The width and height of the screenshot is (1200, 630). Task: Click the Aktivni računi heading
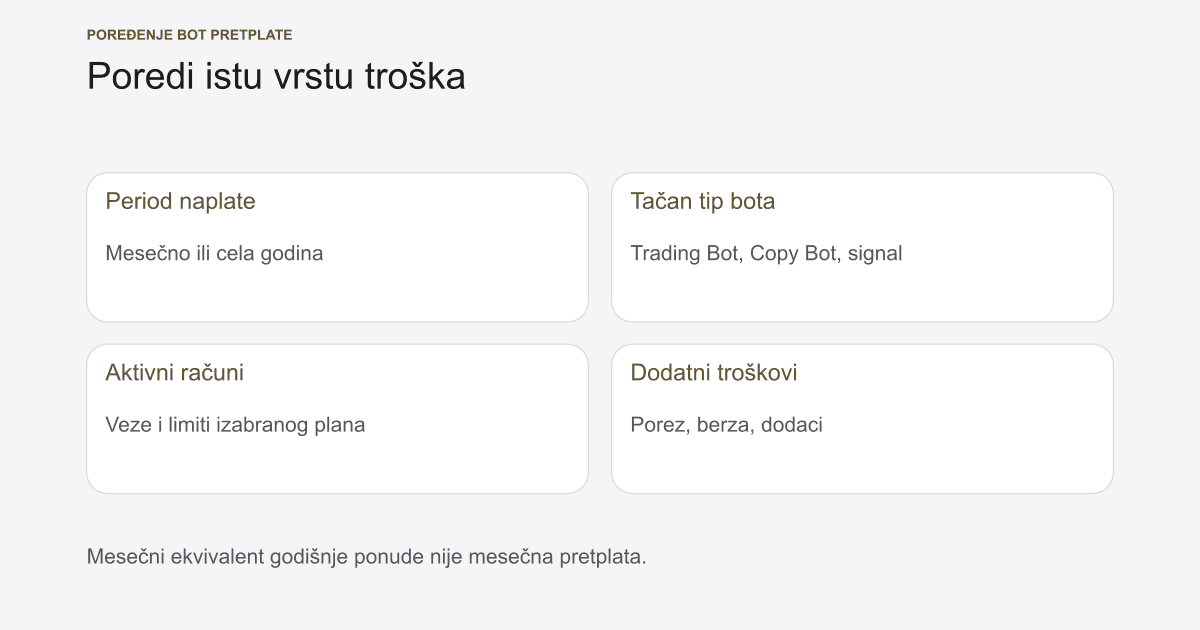[175, 373]
